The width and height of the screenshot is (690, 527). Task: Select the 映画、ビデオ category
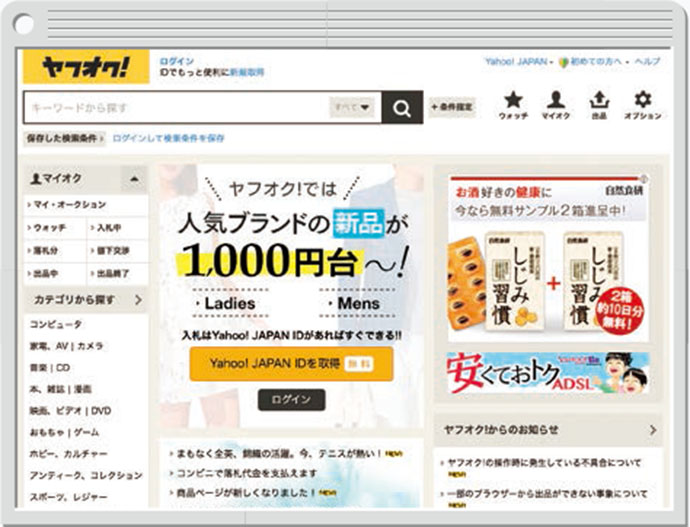tap(55, 411)
